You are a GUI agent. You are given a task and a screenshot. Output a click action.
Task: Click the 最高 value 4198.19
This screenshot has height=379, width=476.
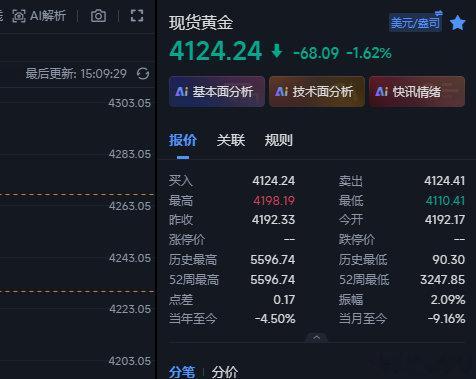coord(274,200)
